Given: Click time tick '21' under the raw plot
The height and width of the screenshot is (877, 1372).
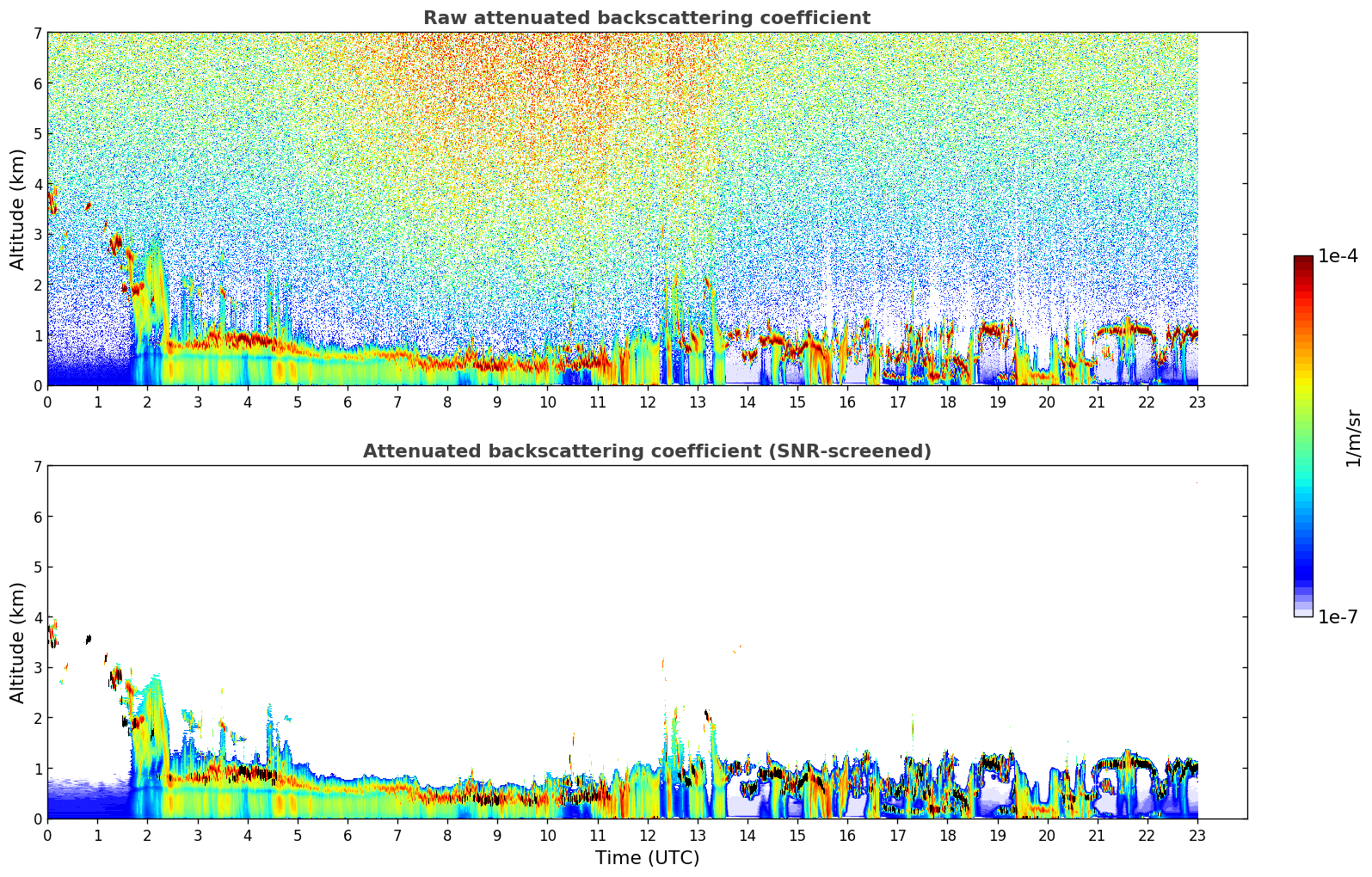Looking at the screenshot, I should (1098, 402).
